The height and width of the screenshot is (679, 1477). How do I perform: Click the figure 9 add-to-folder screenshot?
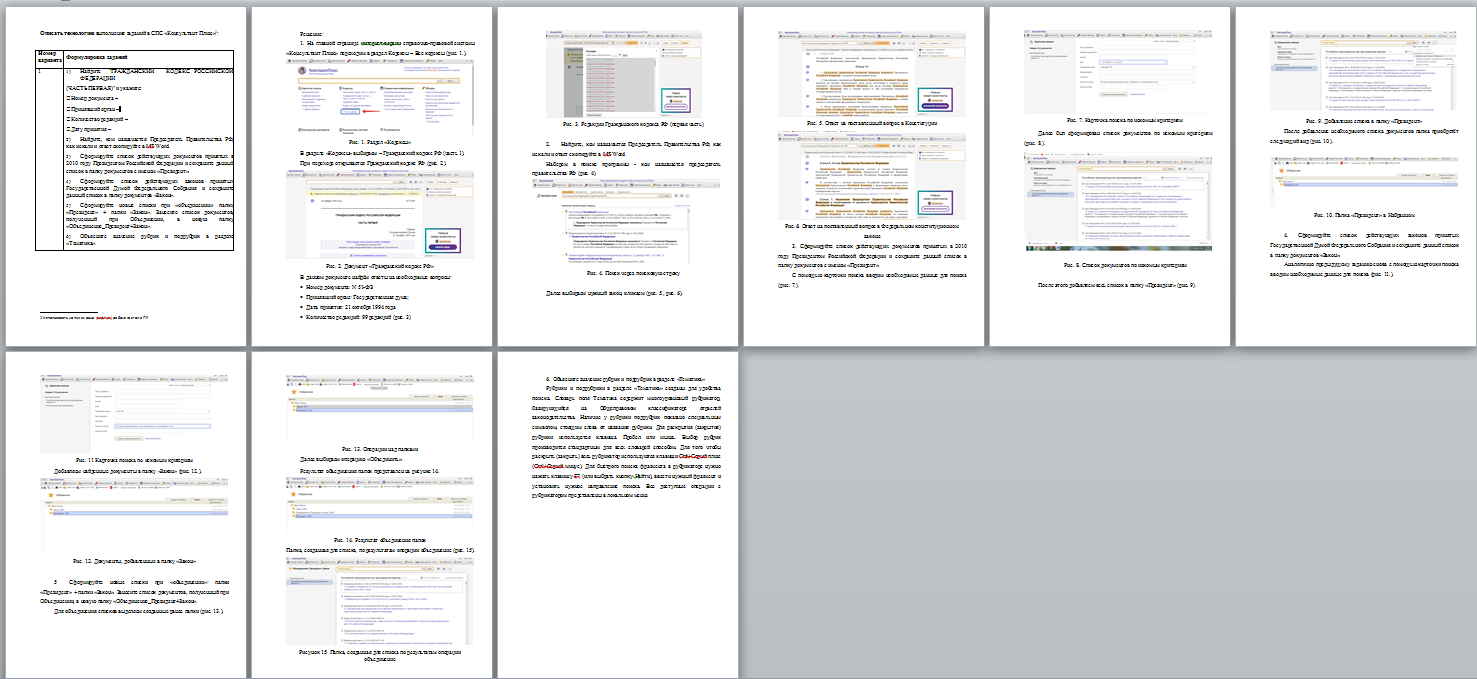1363,72
